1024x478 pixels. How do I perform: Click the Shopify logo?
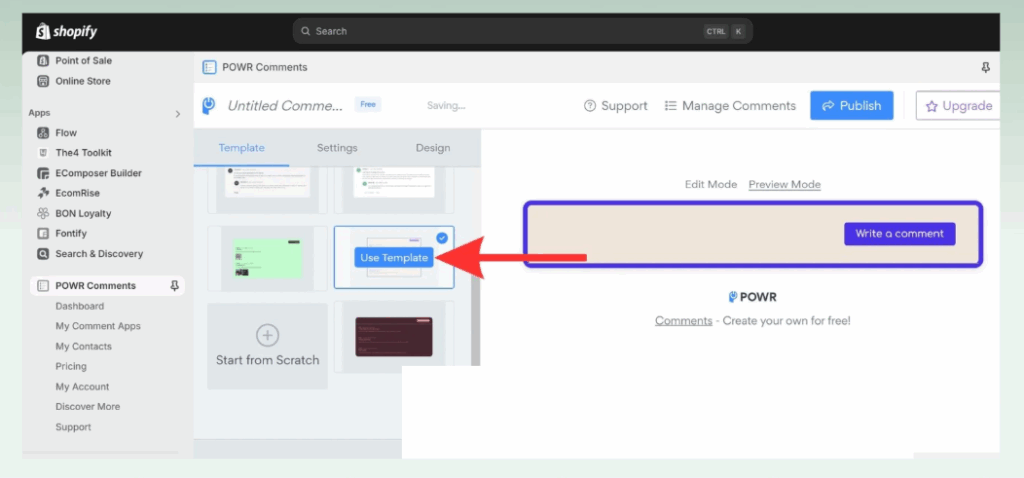coord(66,31)
